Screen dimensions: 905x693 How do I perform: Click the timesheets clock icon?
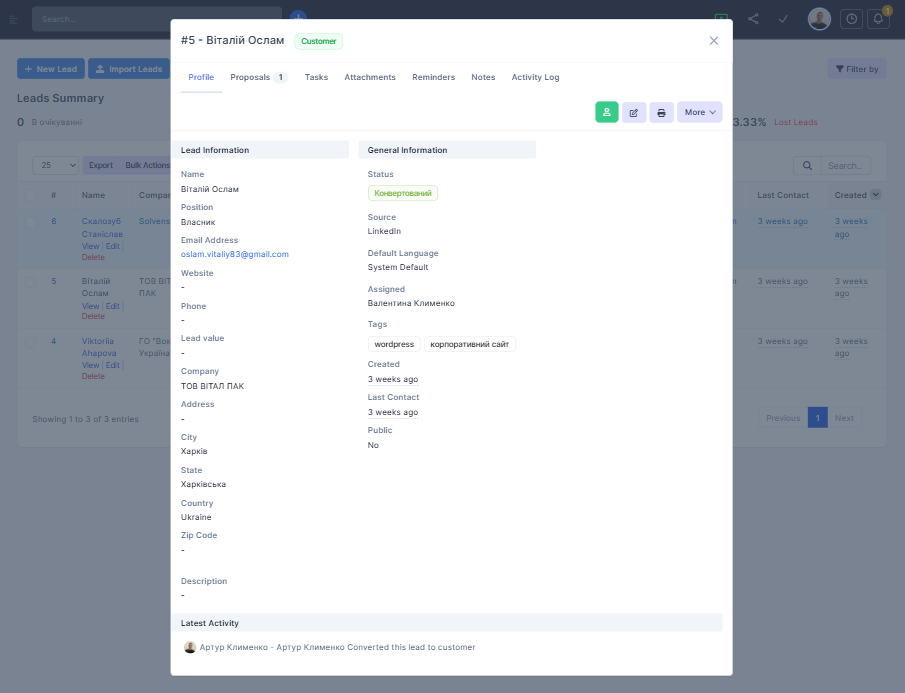click(851, 19)
